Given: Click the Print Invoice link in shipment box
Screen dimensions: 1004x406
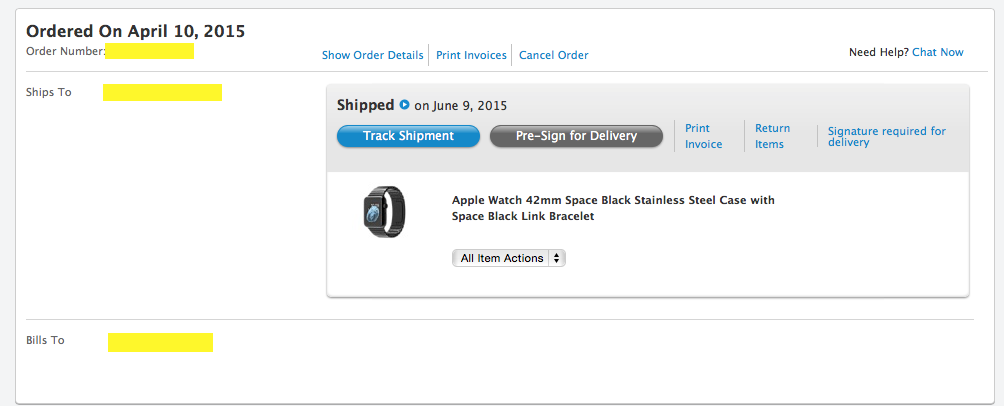Looking at the screenshot, I should click(x=703, y=136).
